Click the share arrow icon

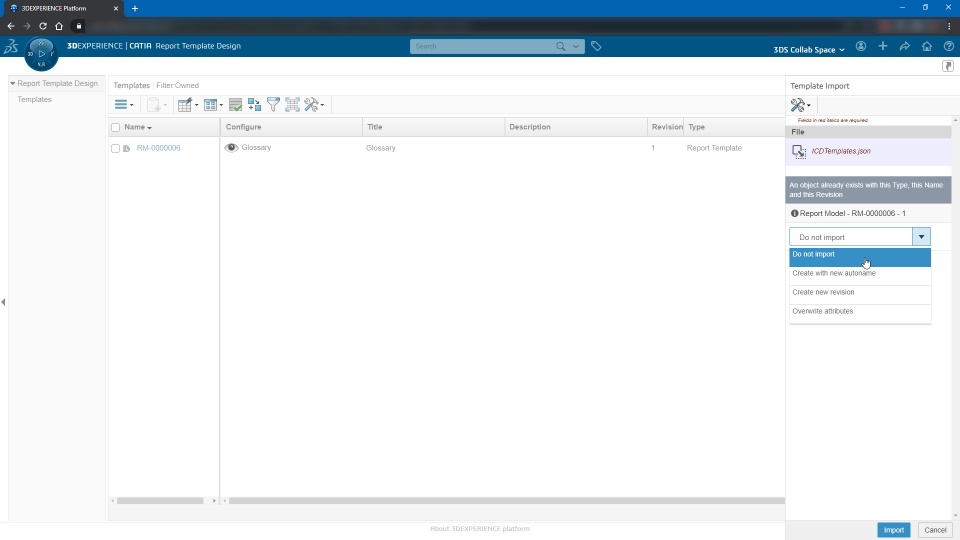[905, 47]
